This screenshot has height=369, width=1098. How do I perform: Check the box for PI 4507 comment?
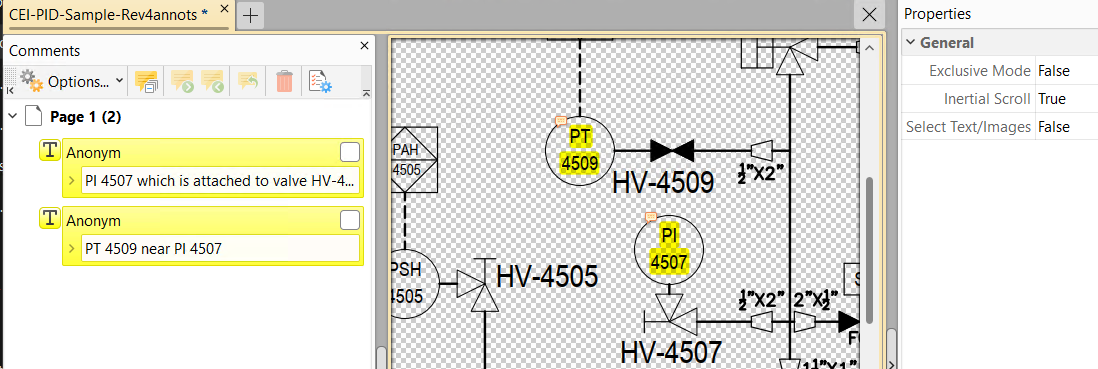click(x=349, y=152)
